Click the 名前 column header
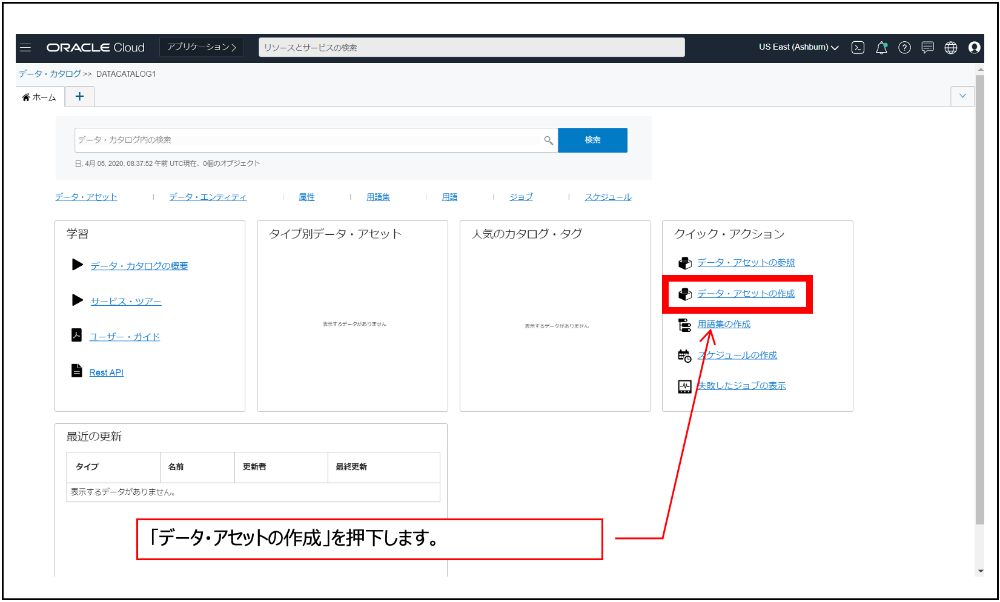 click(x=198, y=467)
